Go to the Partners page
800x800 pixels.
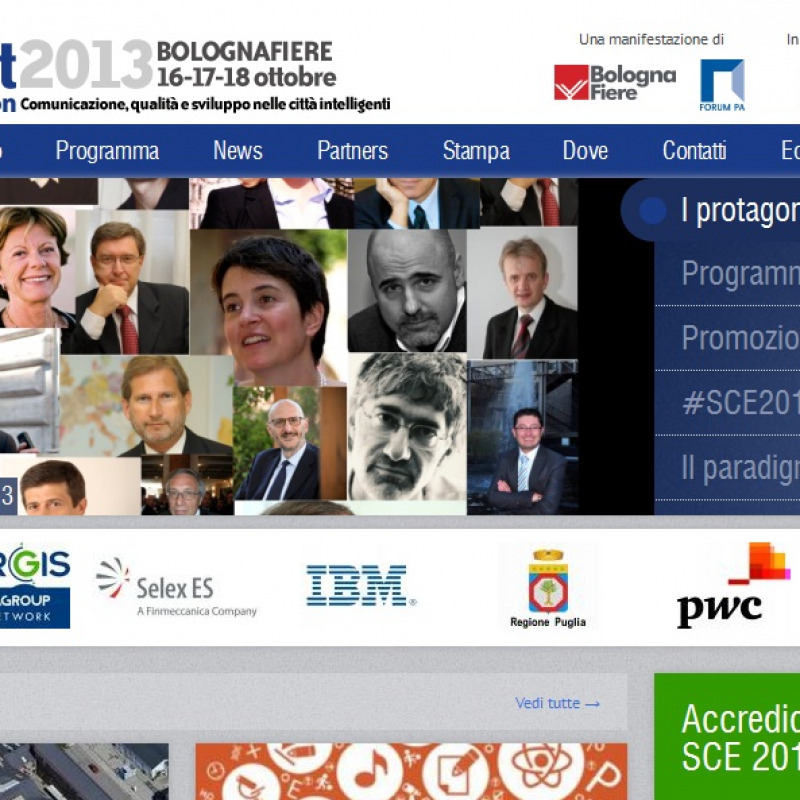(353, 151)
